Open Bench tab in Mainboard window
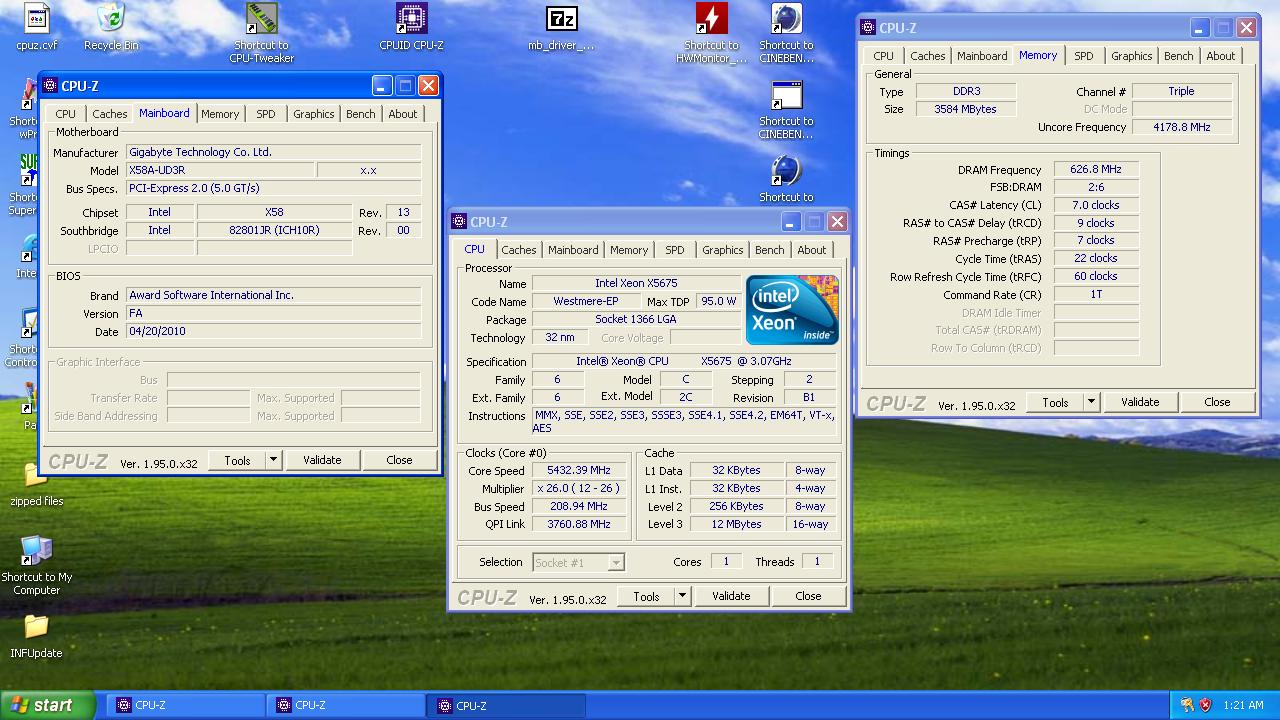 [361, 114]
